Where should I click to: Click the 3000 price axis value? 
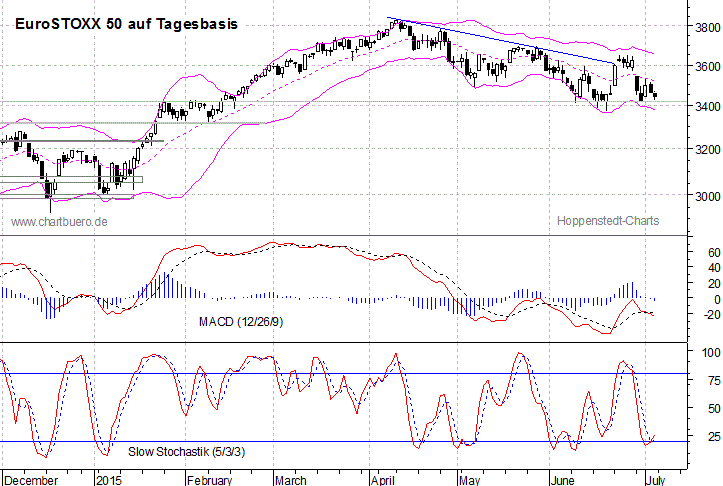(707, 196)
